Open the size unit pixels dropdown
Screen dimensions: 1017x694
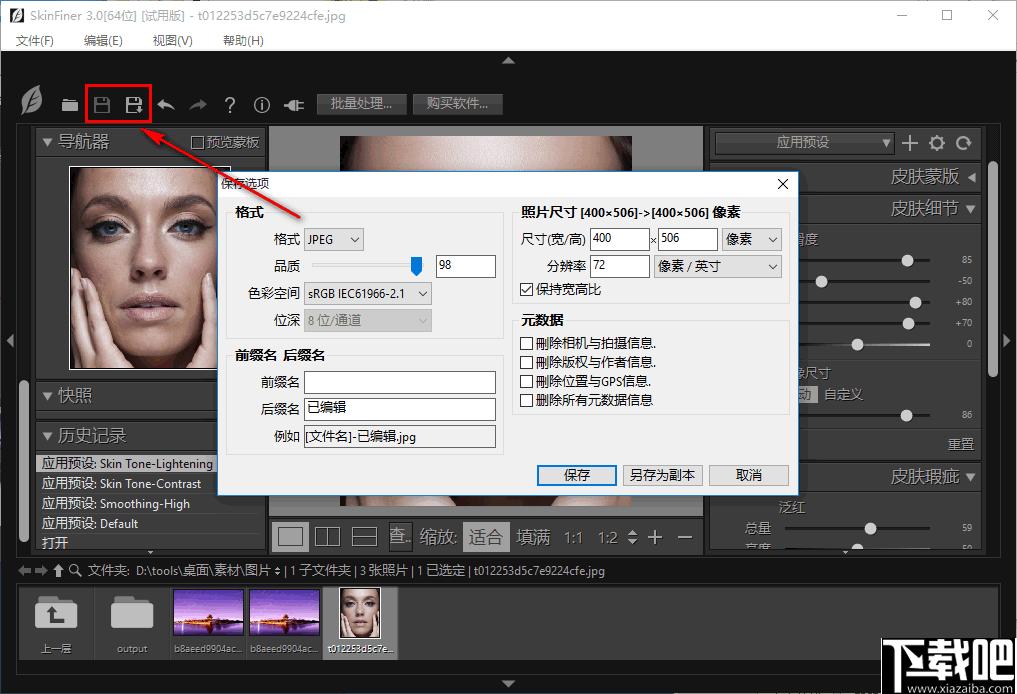pos(752,239)
